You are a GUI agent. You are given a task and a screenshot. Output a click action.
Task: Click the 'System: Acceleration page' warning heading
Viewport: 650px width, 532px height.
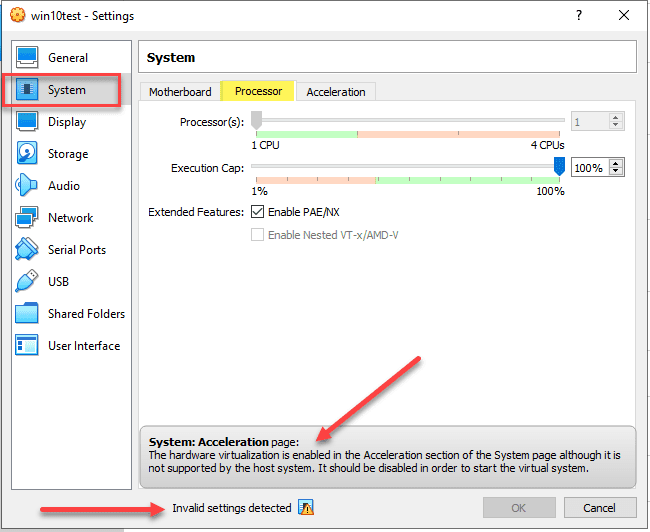click(x=223, y=442)
